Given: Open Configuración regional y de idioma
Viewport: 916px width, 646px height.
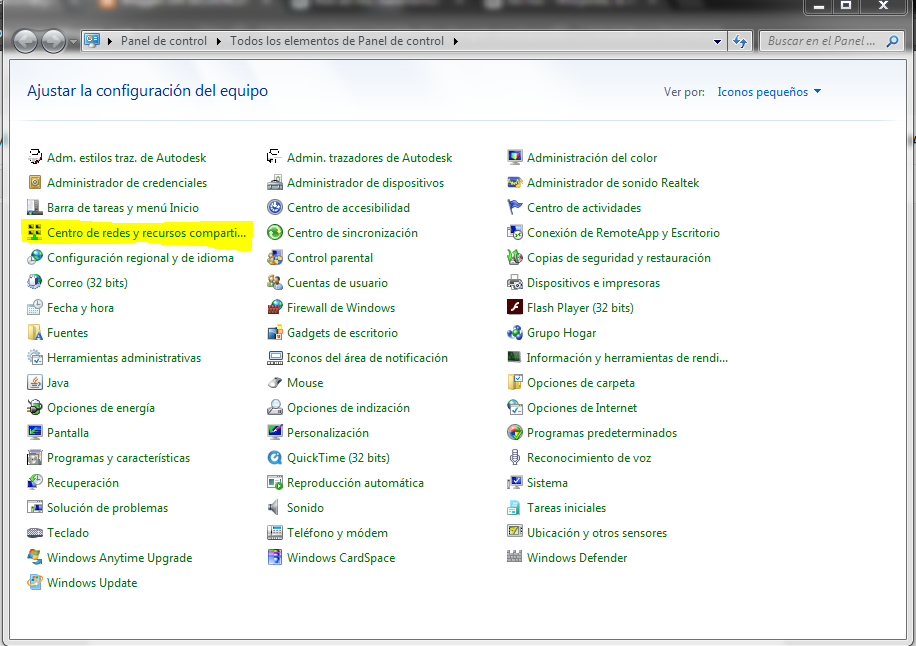Looking at the screenshot, I should pyautogui.click(x=140, y=258).
